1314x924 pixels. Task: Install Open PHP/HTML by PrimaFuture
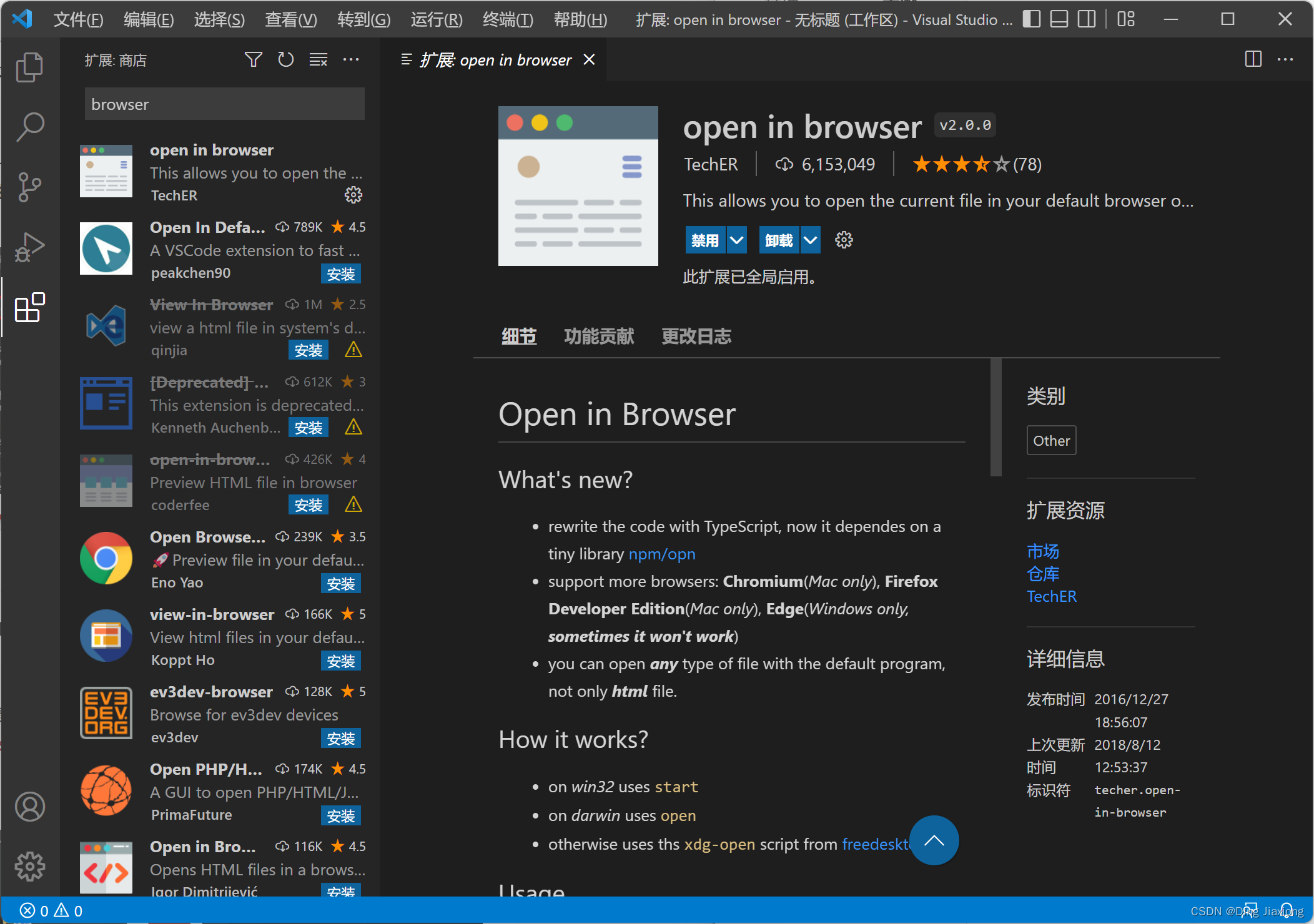(x=341, y=816)
